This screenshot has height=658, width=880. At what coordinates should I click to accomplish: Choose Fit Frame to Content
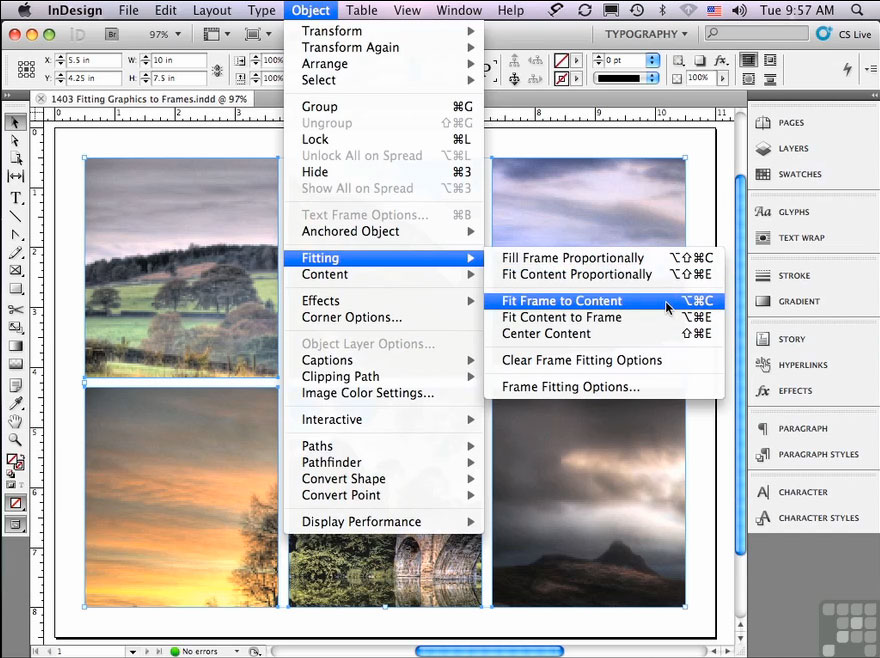coord(604,301)
